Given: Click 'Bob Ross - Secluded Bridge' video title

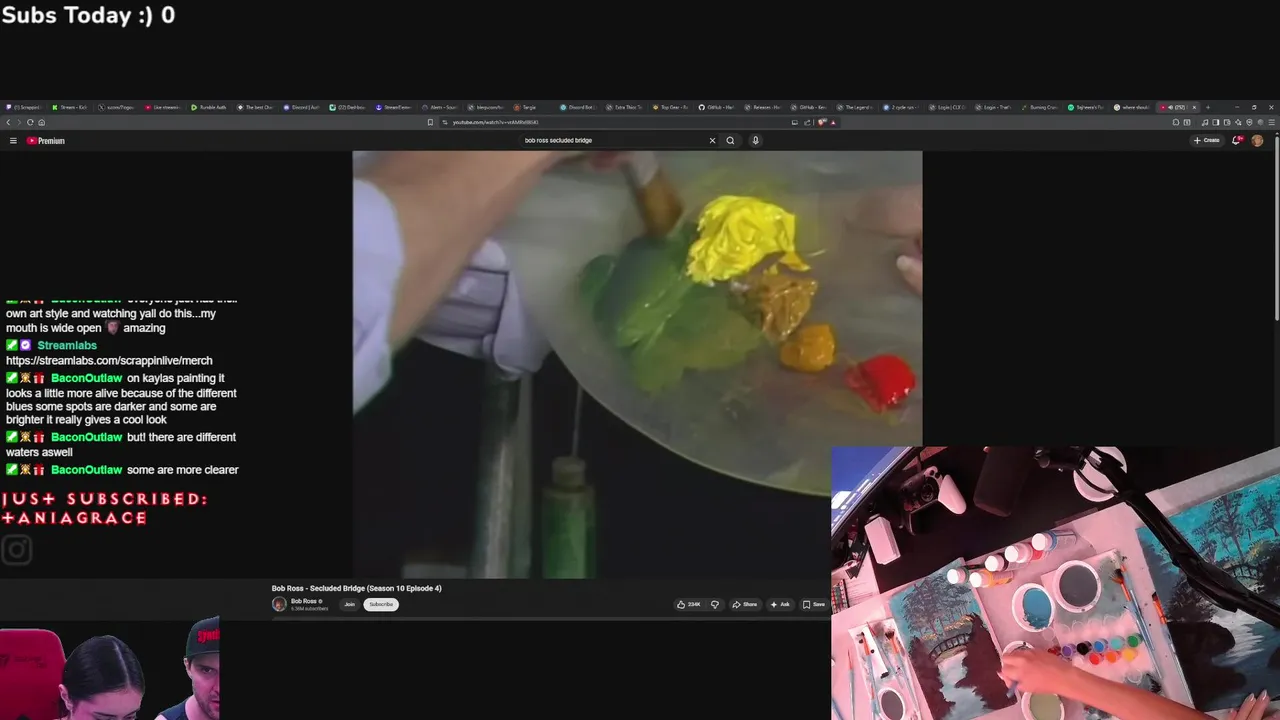Looking at the screenshot, I should pyautogui.click(x=356, y=588).
